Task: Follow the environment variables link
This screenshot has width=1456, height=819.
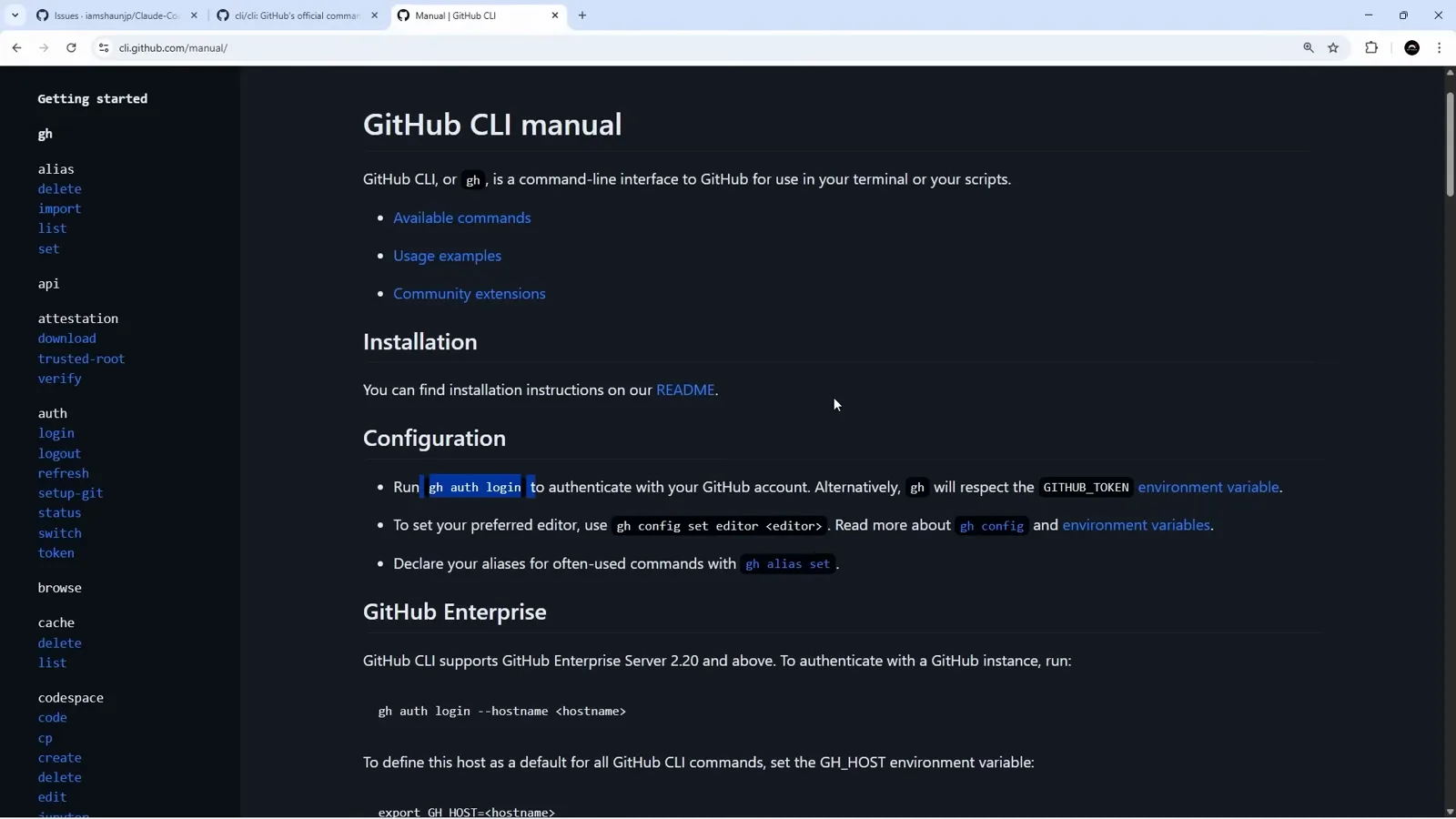Action: point(1137,525)
